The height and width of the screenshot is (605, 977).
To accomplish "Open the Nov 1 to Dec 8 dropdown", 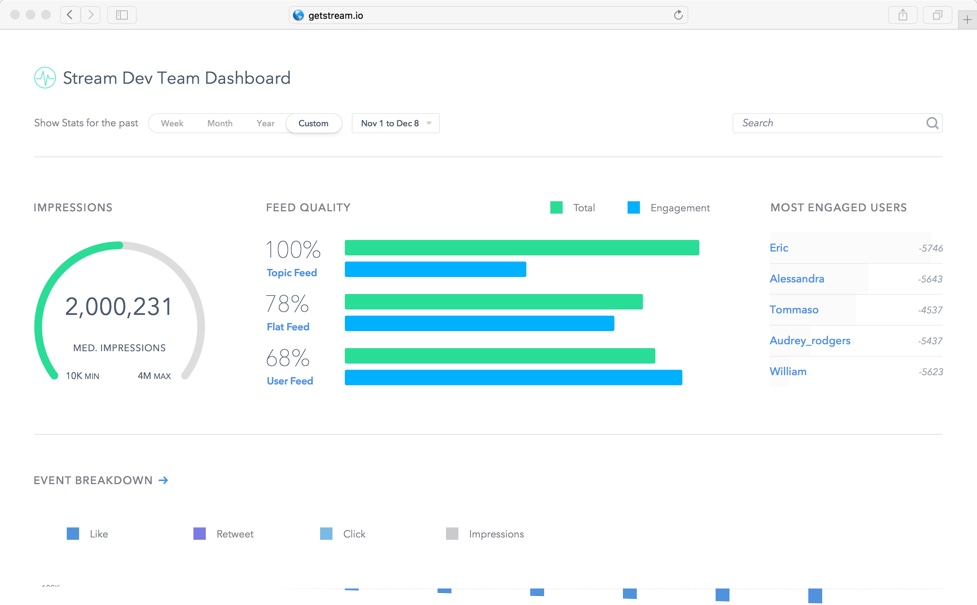I will coord(396,123).
